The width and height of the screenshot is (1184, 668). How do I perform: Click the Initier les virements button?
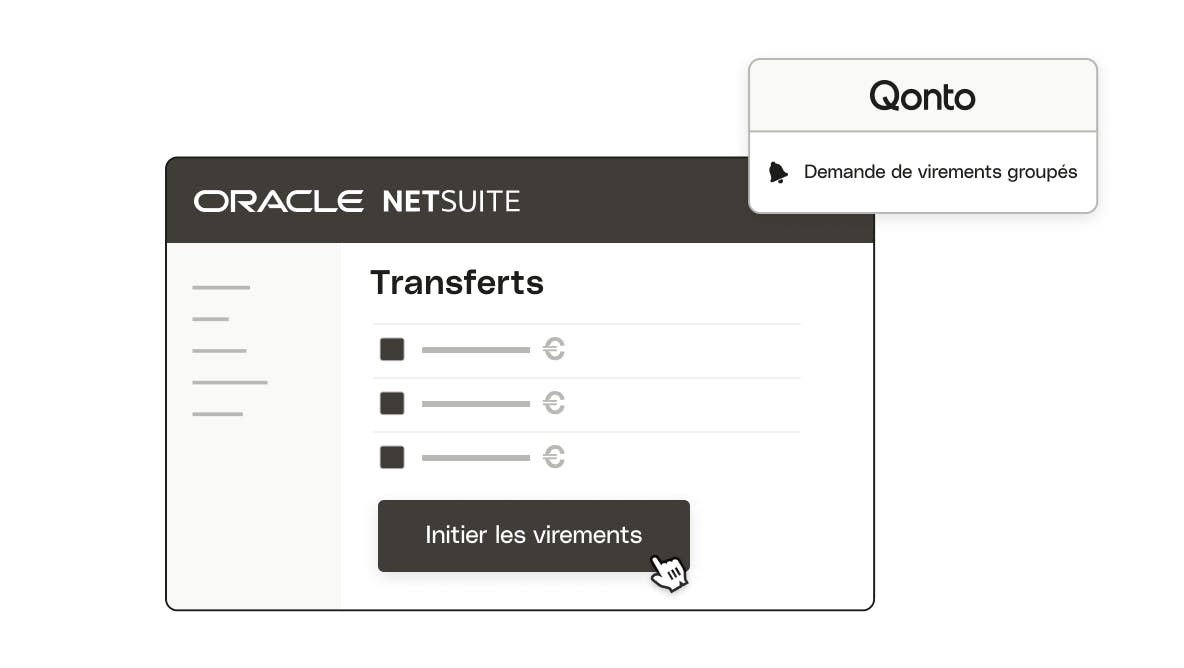click(534, 536)
